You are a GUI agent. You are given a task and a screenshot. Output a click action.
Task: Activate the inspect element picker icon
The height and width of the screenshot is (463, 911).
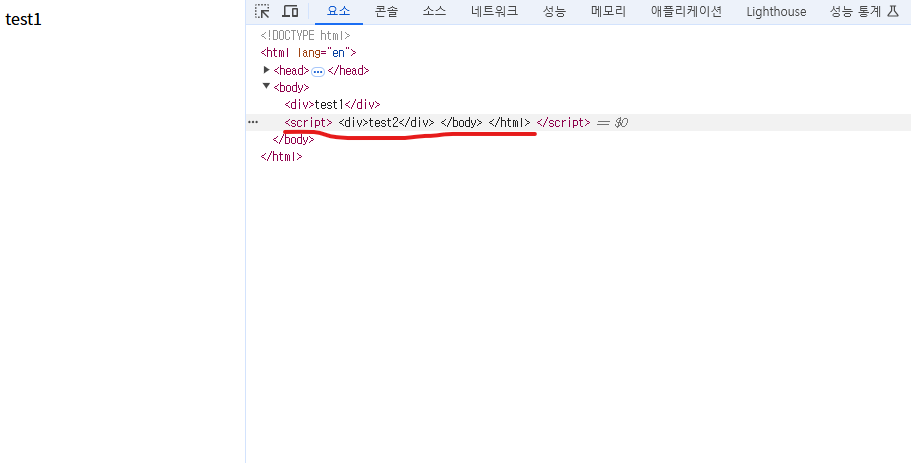click(x=263, y=11)
